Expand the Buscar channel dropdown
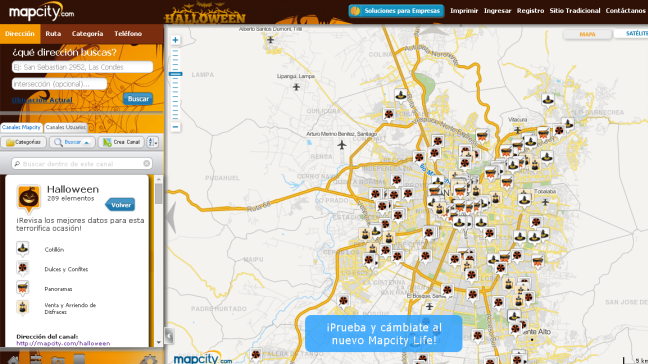Image resolution: width=648 pixels, height=364 pixels. (72, 142)
